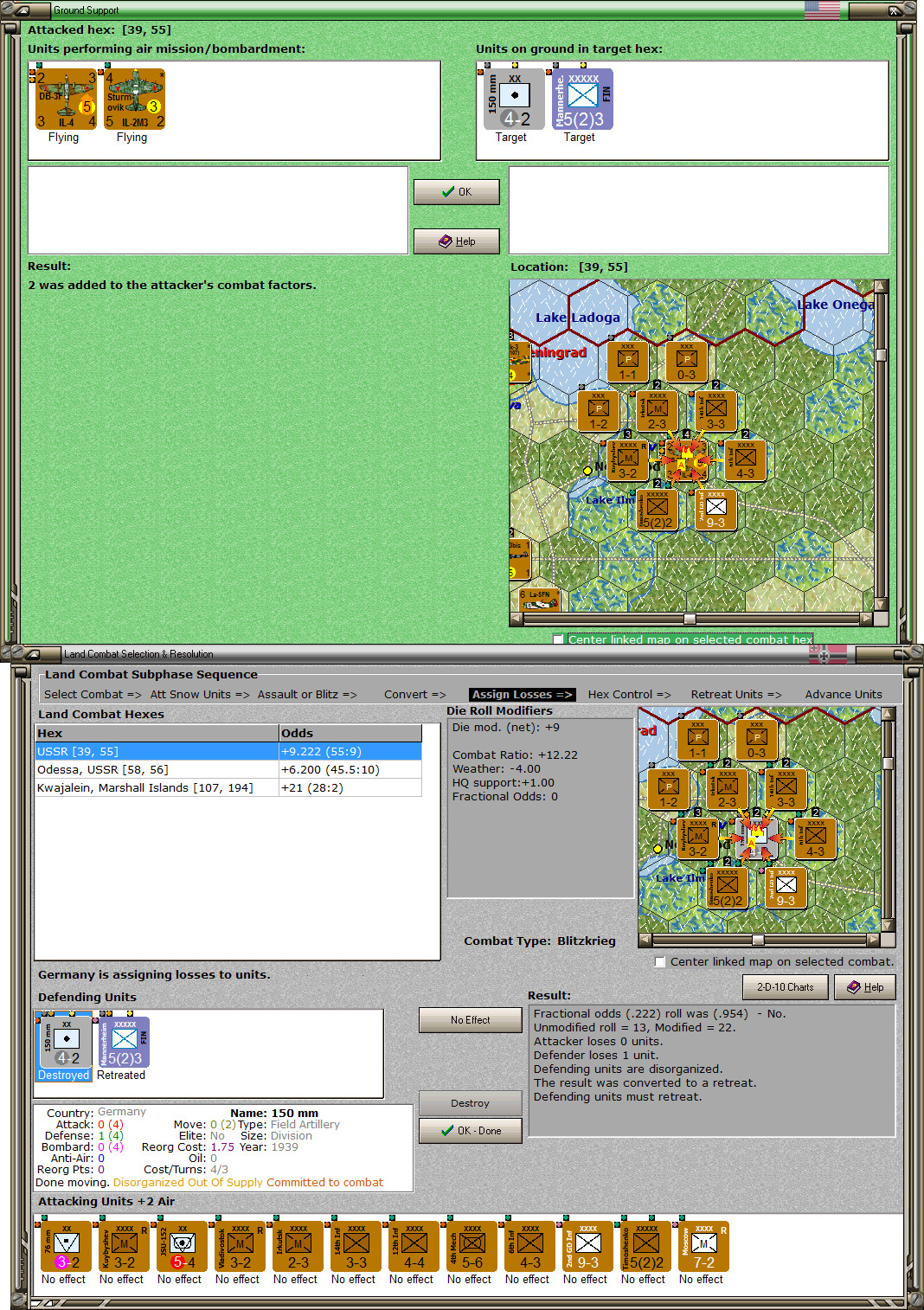The height and width of the screenshot is (1310, 924).
Task: Click lower map scroll down arrow
Action: [888, 925]
